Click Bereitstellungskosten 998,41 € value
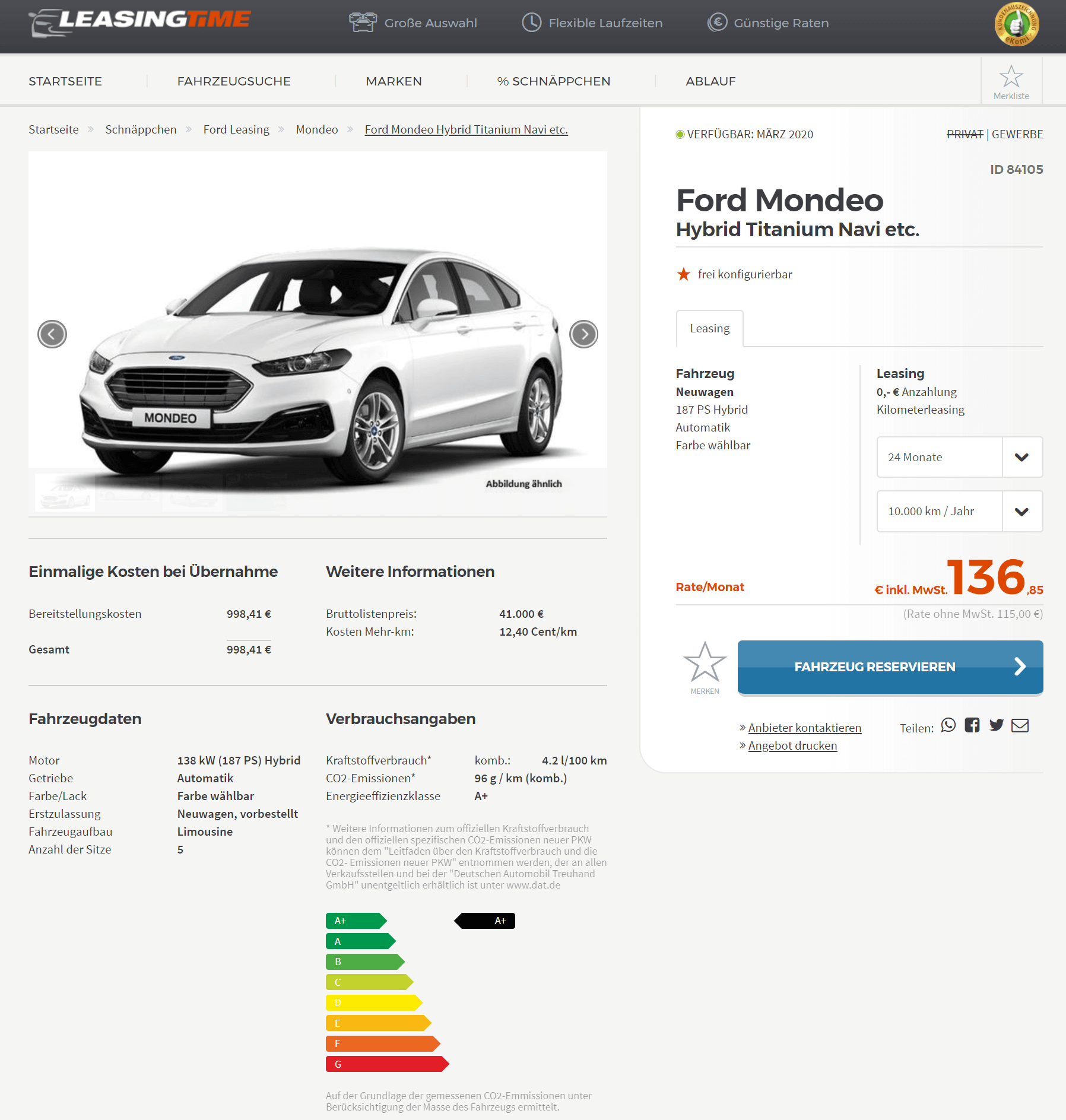The height and width of the screenshot is (1120, 1066). click(249, 614)
